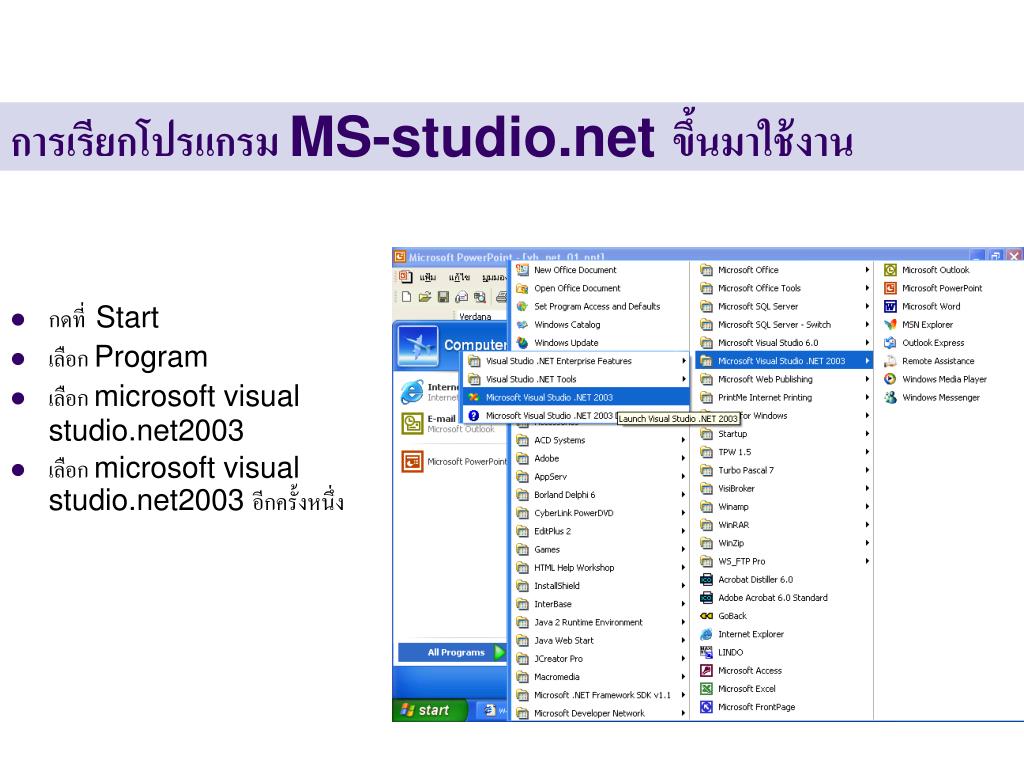Click Internet Explorer icon in programs list
1024x768 pixels.
click(x=706, y=634)
